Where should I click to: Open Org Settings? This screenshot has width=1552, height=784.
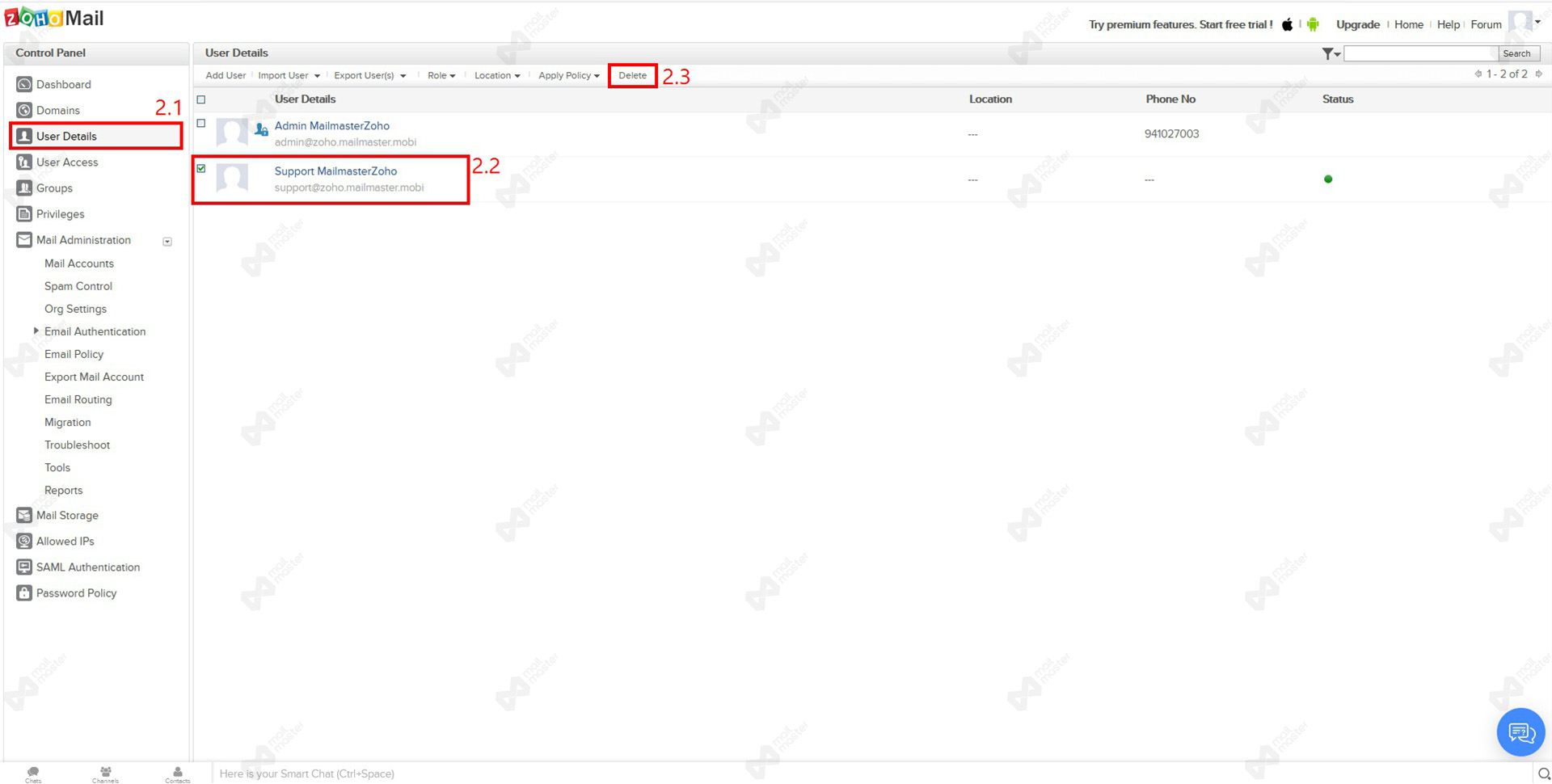[75, 309]
